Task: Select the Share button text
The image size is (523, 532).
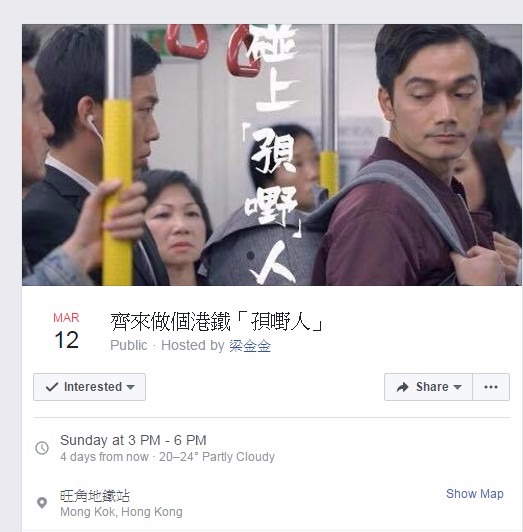Action: [x=432, y=387]
